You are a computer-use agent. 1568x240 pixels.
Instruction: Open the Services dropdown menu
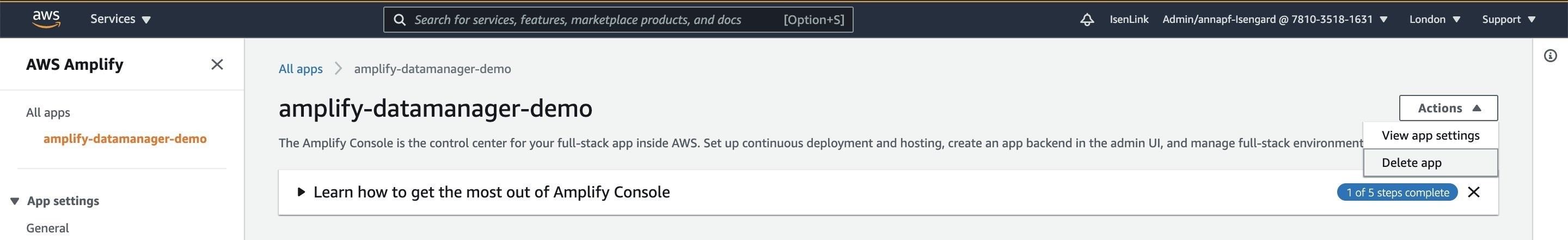[x=120, y=19]
